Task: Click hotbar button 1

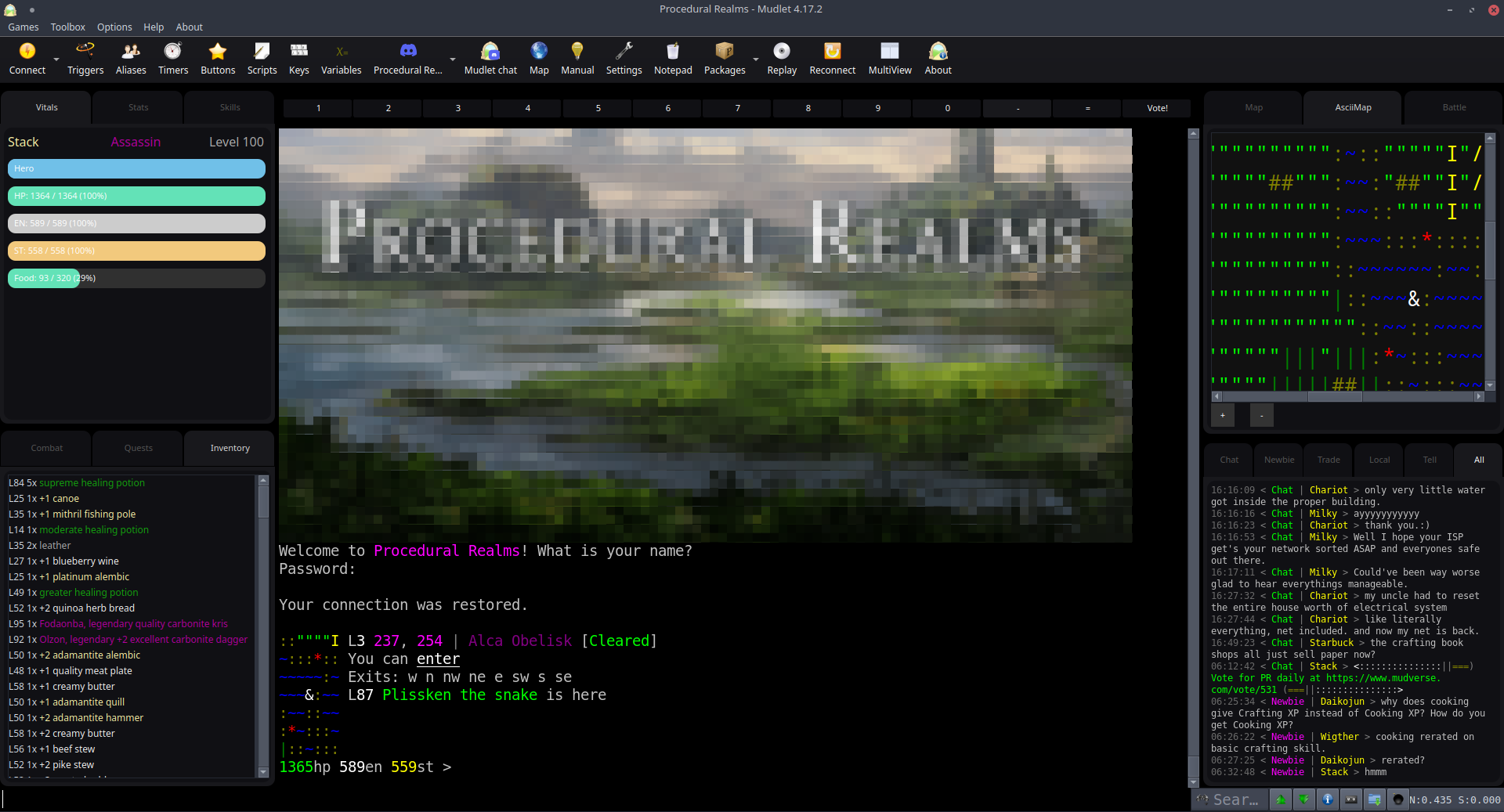Action: (318, 108)
